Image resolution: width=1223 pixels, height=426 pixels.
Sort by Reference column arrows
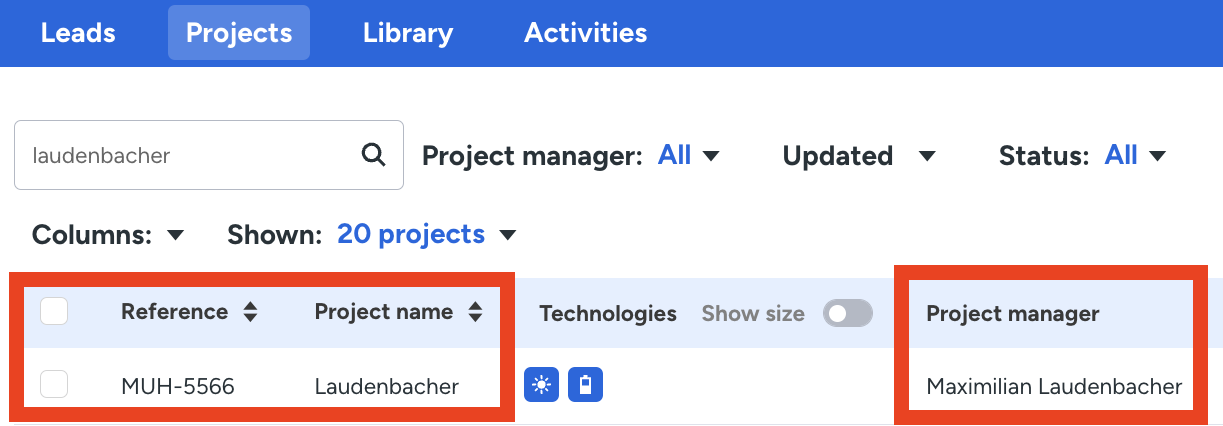[250, 312]
